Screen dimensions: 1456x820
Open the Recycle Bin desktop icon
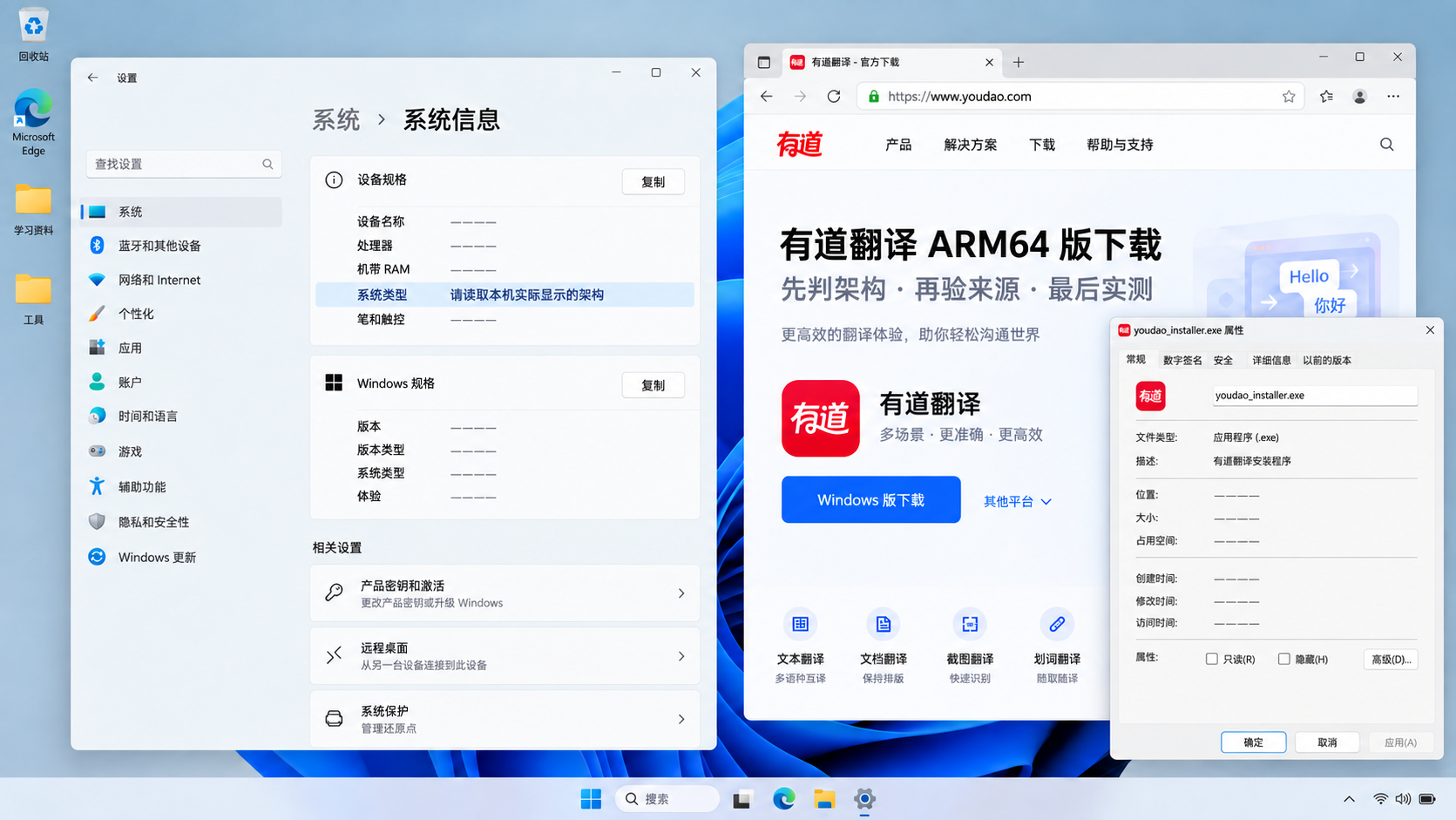pyautogui.click(x=33, y=35)
